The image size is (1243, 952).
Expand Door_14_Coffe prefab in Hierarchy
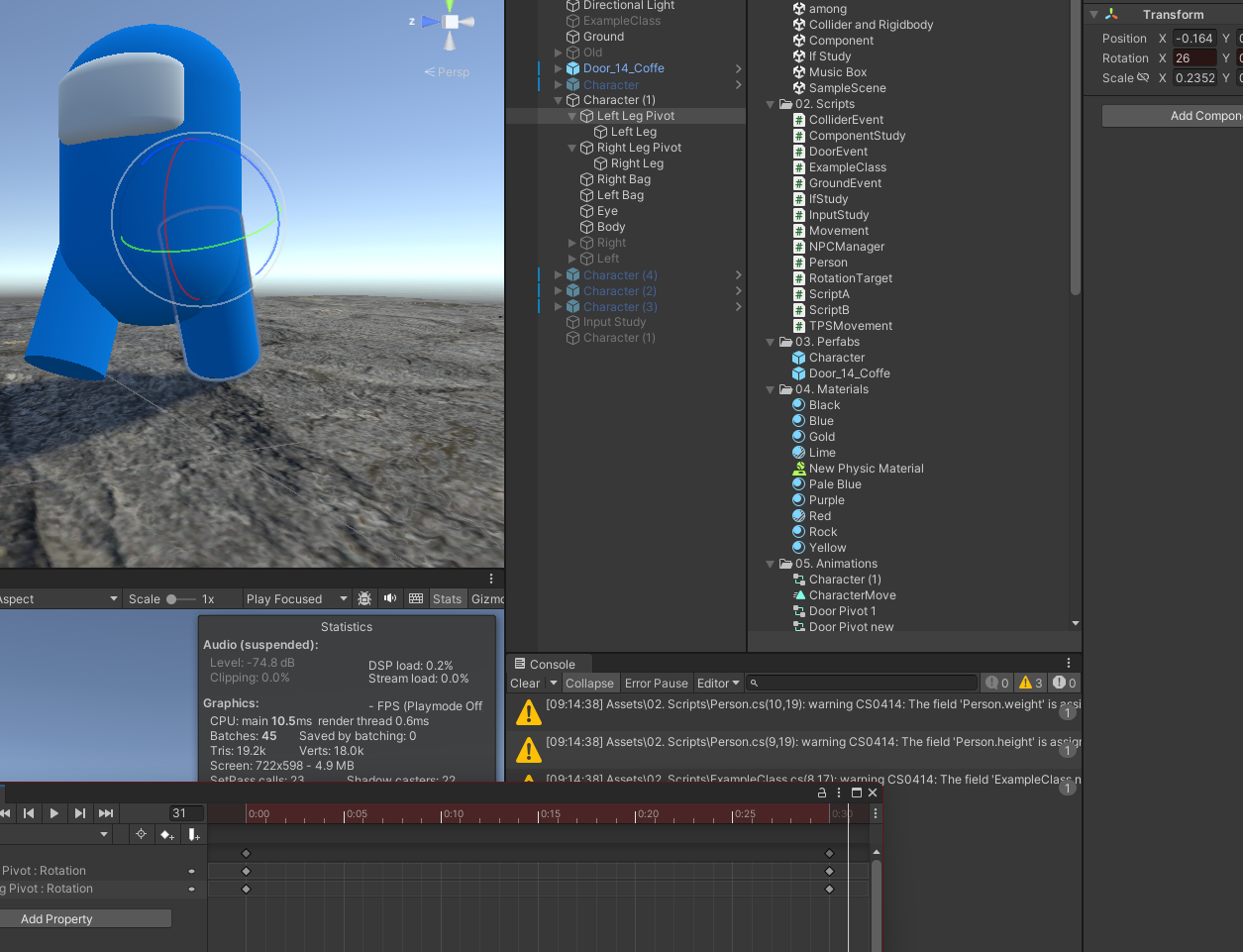coord(559,68)
